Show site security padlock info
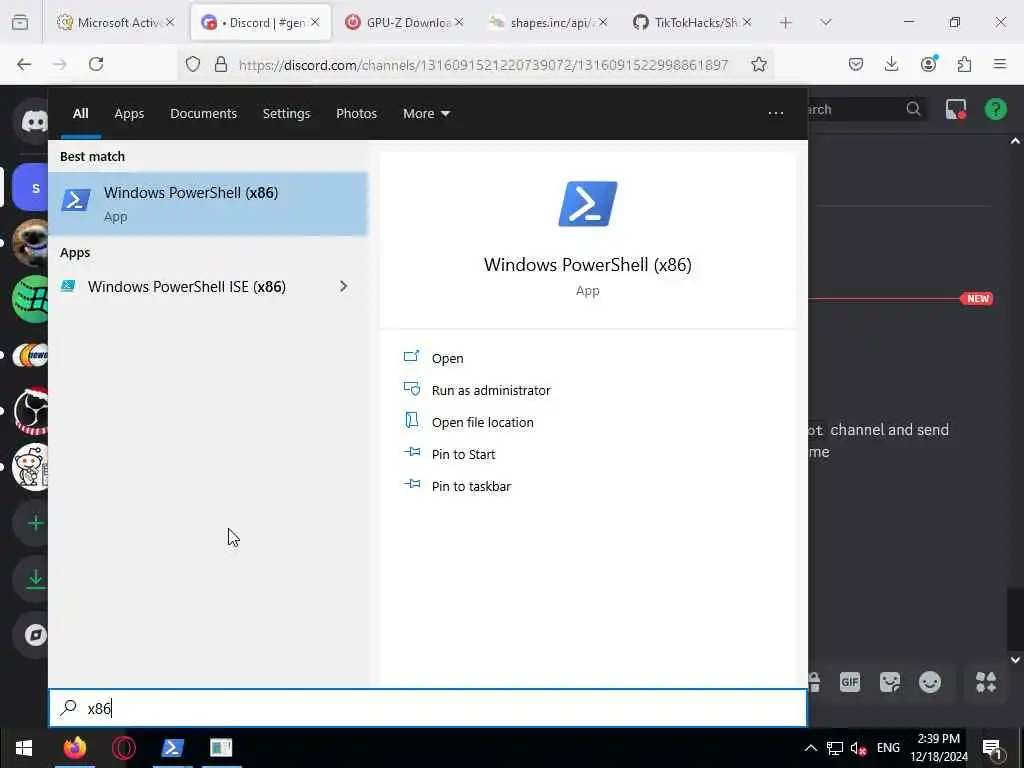Screen dimensions: 1024x768 click(x=221, y=64)
